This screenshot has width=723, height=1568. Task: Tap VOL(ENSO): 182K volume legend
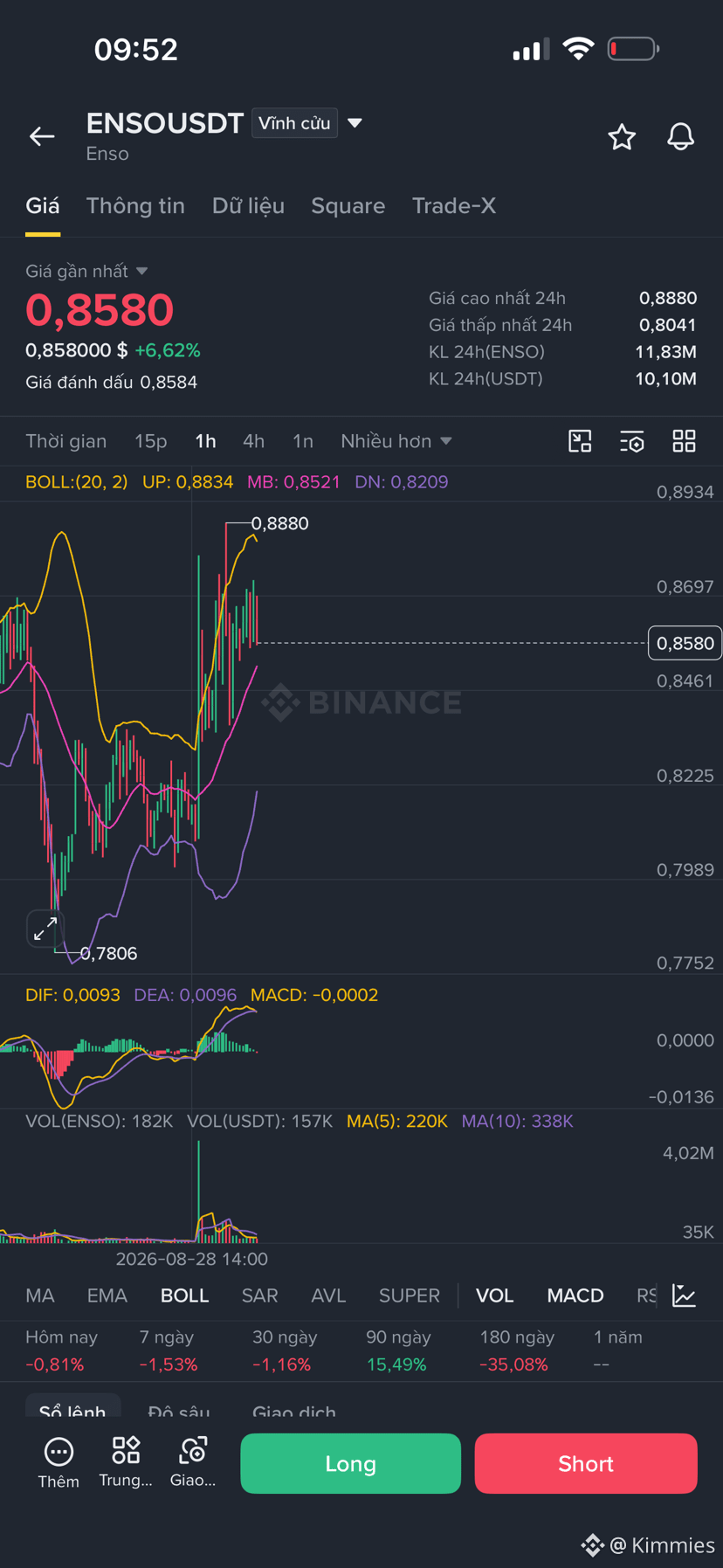tap(99, 1121)
